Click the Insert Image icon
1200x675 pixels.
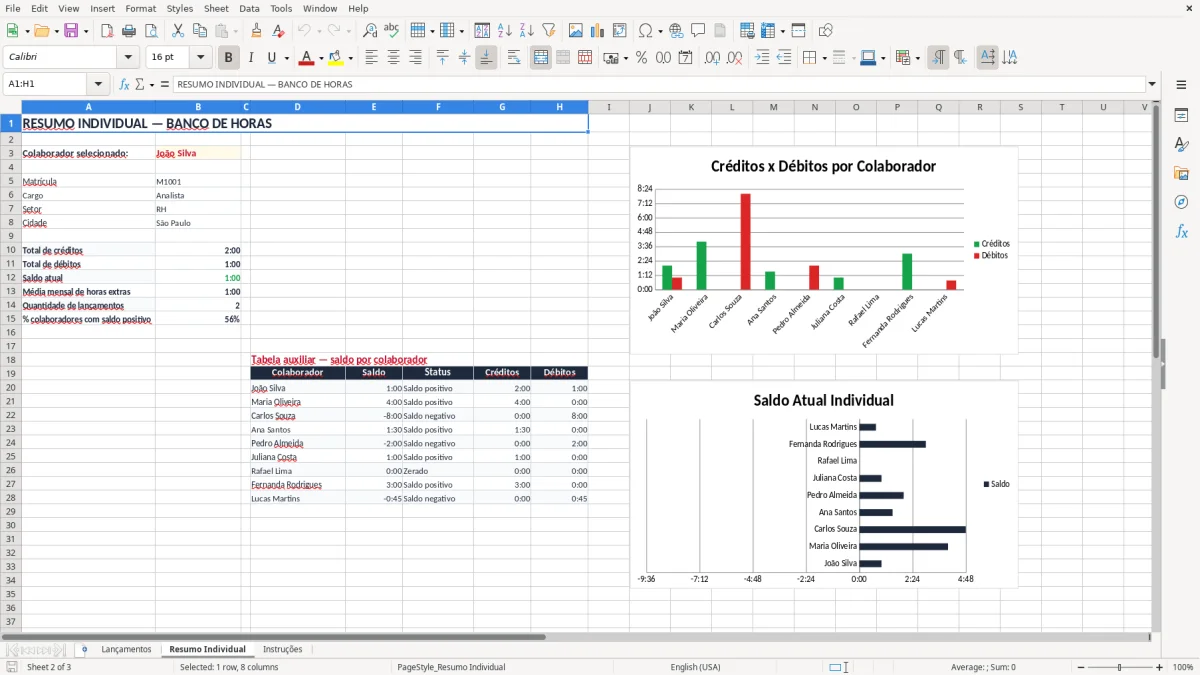point(576,31)
